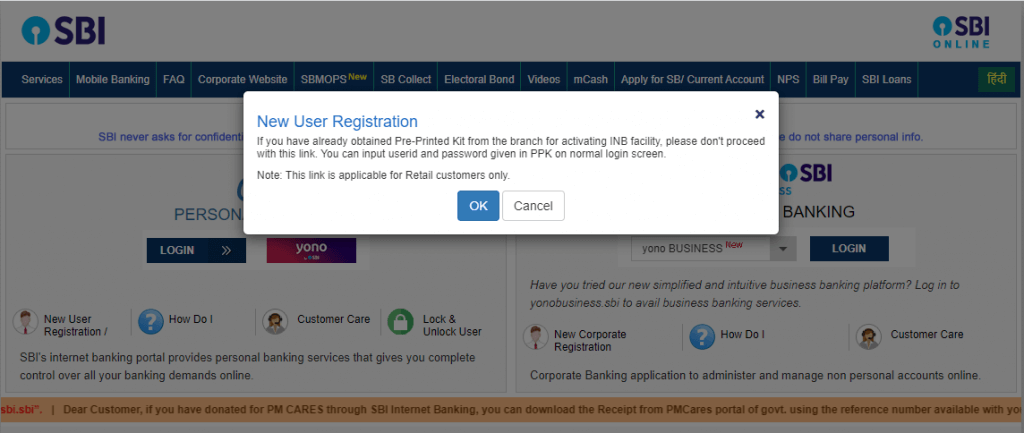Dismiss the dialog using Cancel
The width and height of the screenshot is (1024, 433).
(x=533, y=206)
